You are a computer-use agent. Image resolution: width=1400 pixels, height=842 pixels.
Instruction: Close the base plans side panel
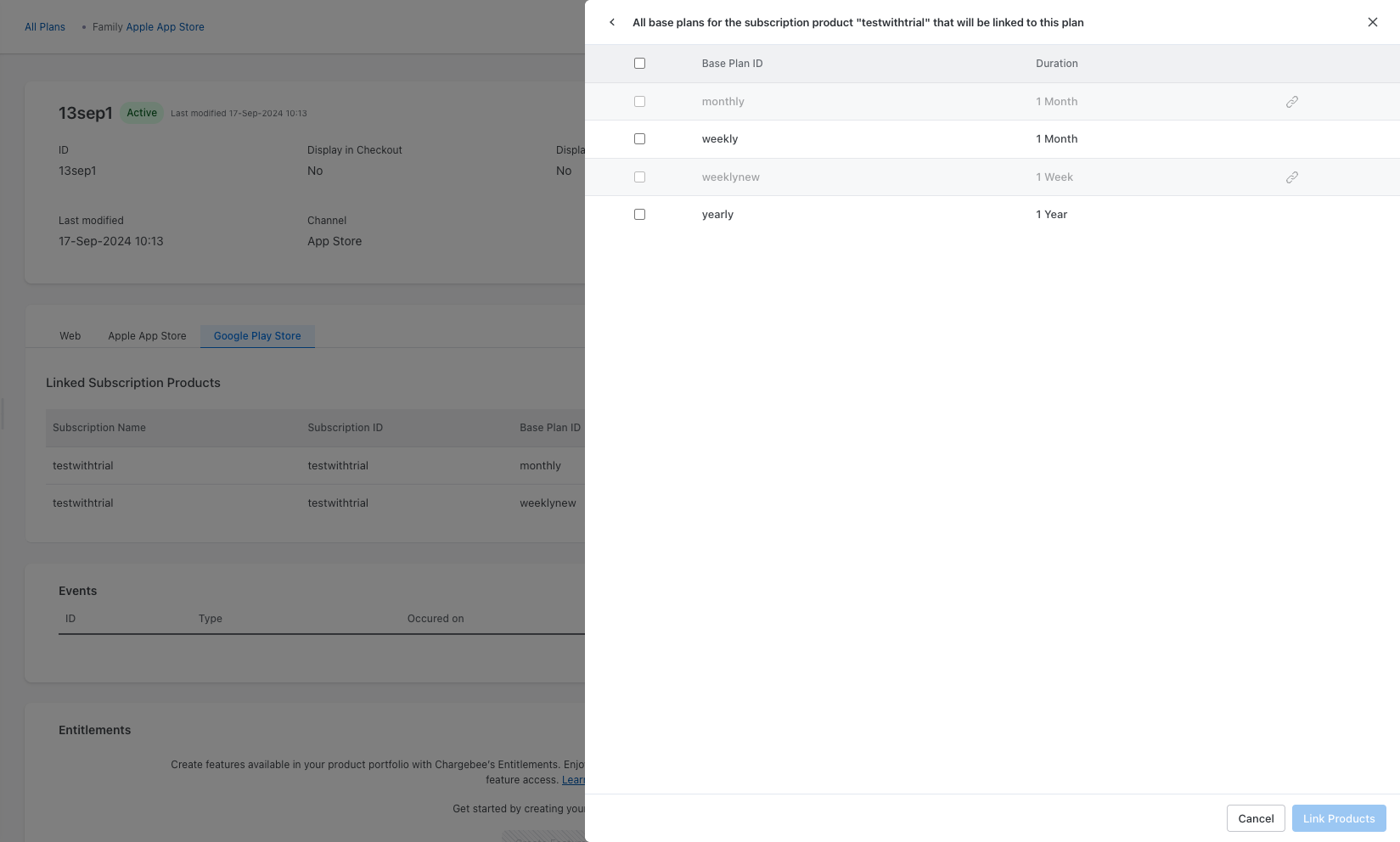[x=1372, y=22]
